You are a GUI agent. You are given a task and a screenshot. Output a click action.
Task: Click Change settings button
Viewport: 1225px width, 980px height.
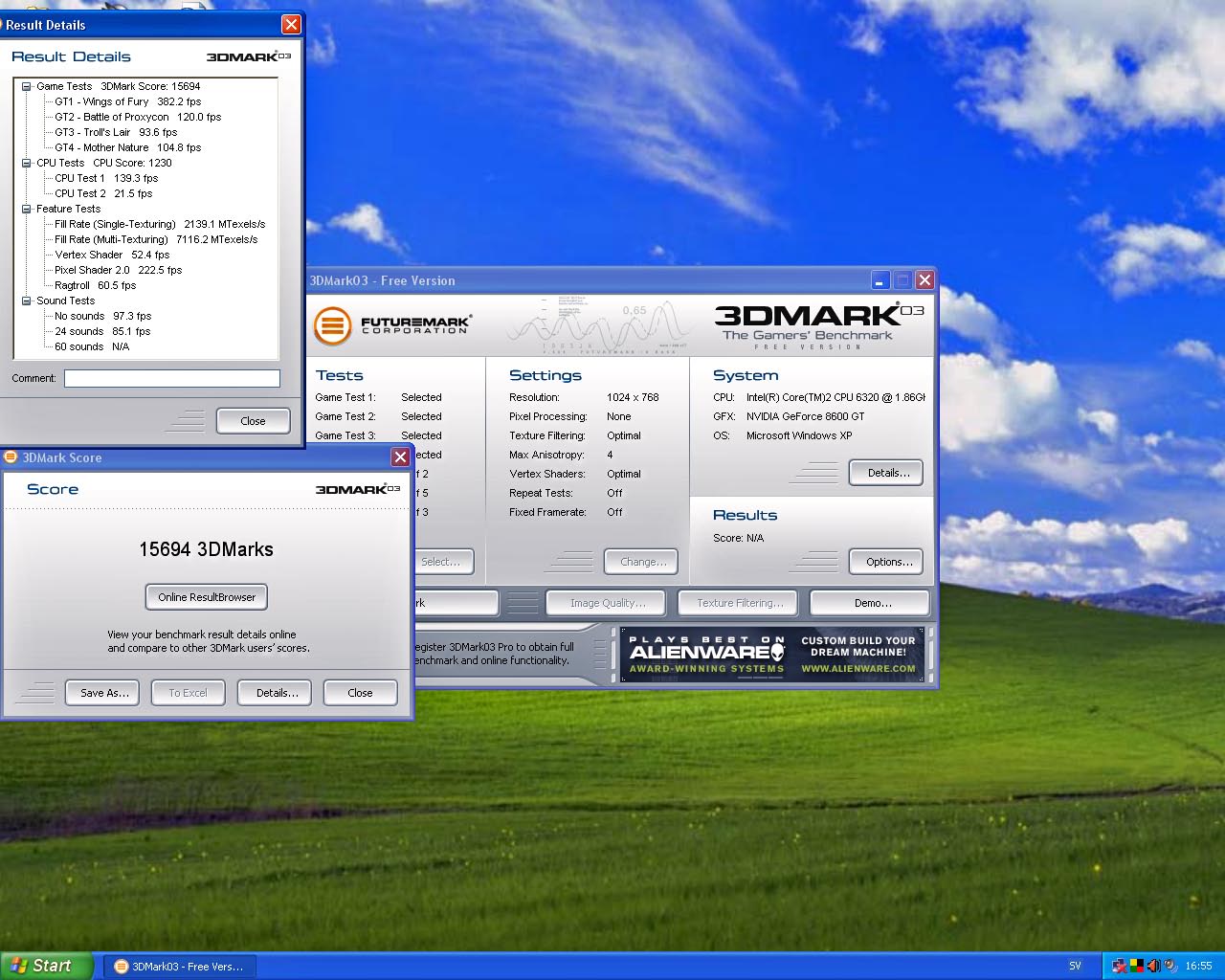[641, 562]
